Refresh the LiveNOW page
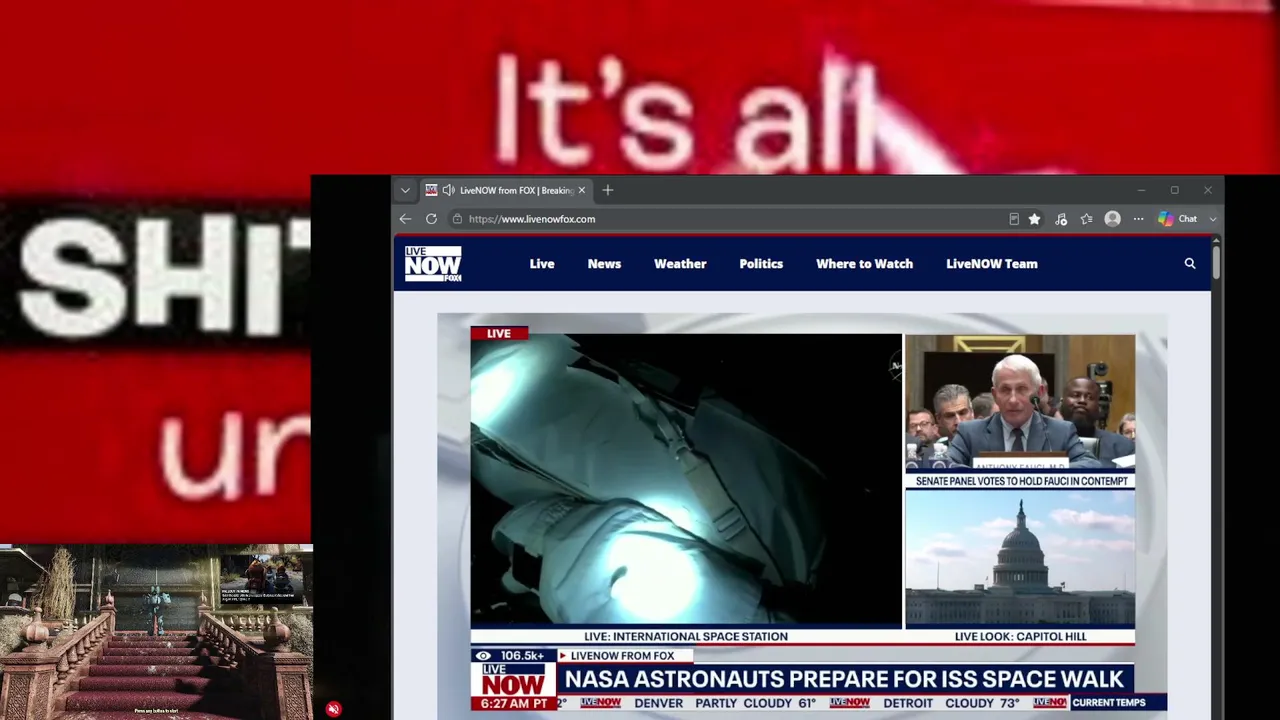This screenshot has height=720, width=1280. click(x=431, y=219)
